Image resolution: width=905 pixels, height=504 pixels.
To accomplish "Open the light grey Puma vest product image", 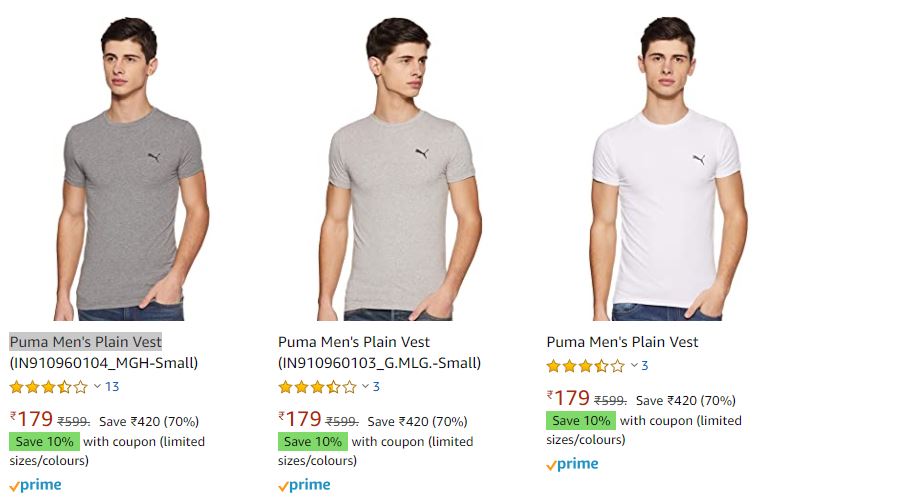I will (404, 168).
